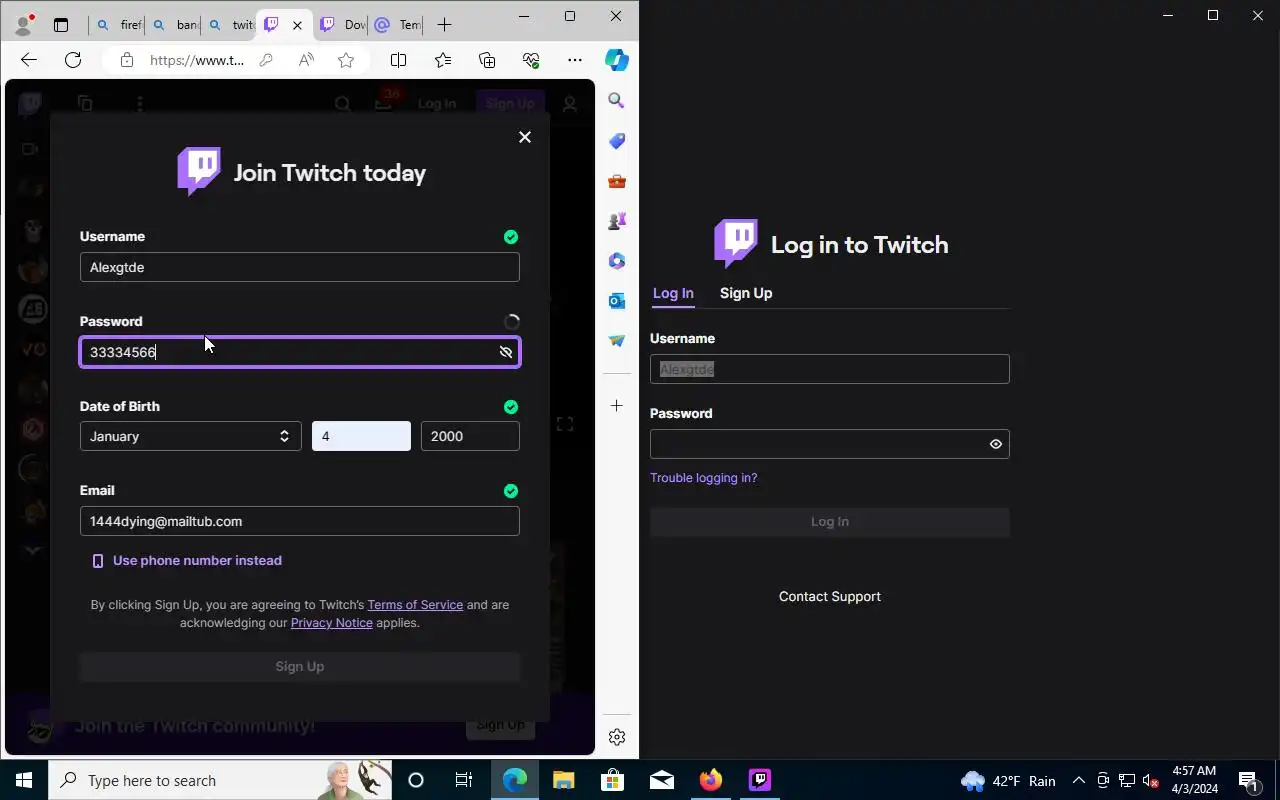Add sidebar app with plus icon
1280x800 pixels.
(617, 406)
